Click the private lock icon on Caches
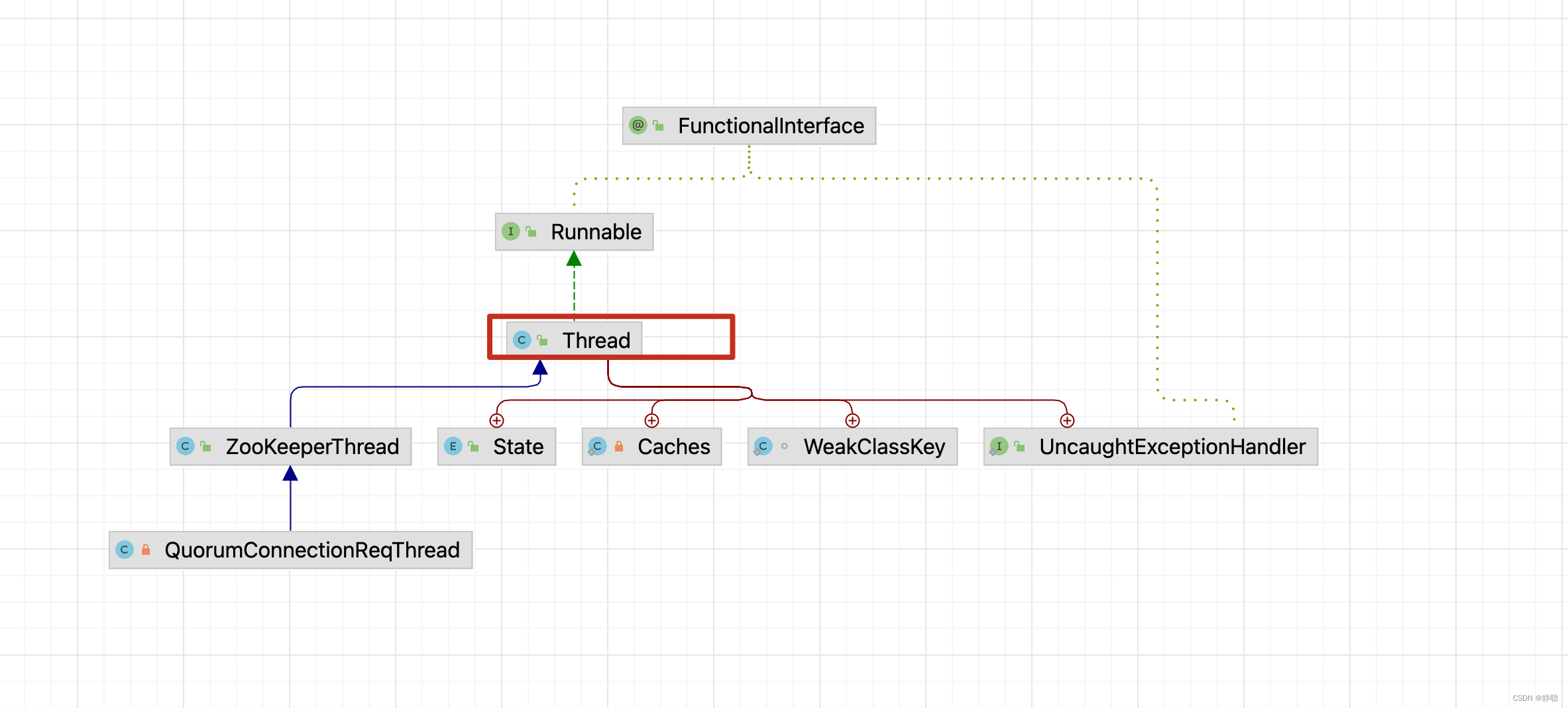 [x=619, y=446]
